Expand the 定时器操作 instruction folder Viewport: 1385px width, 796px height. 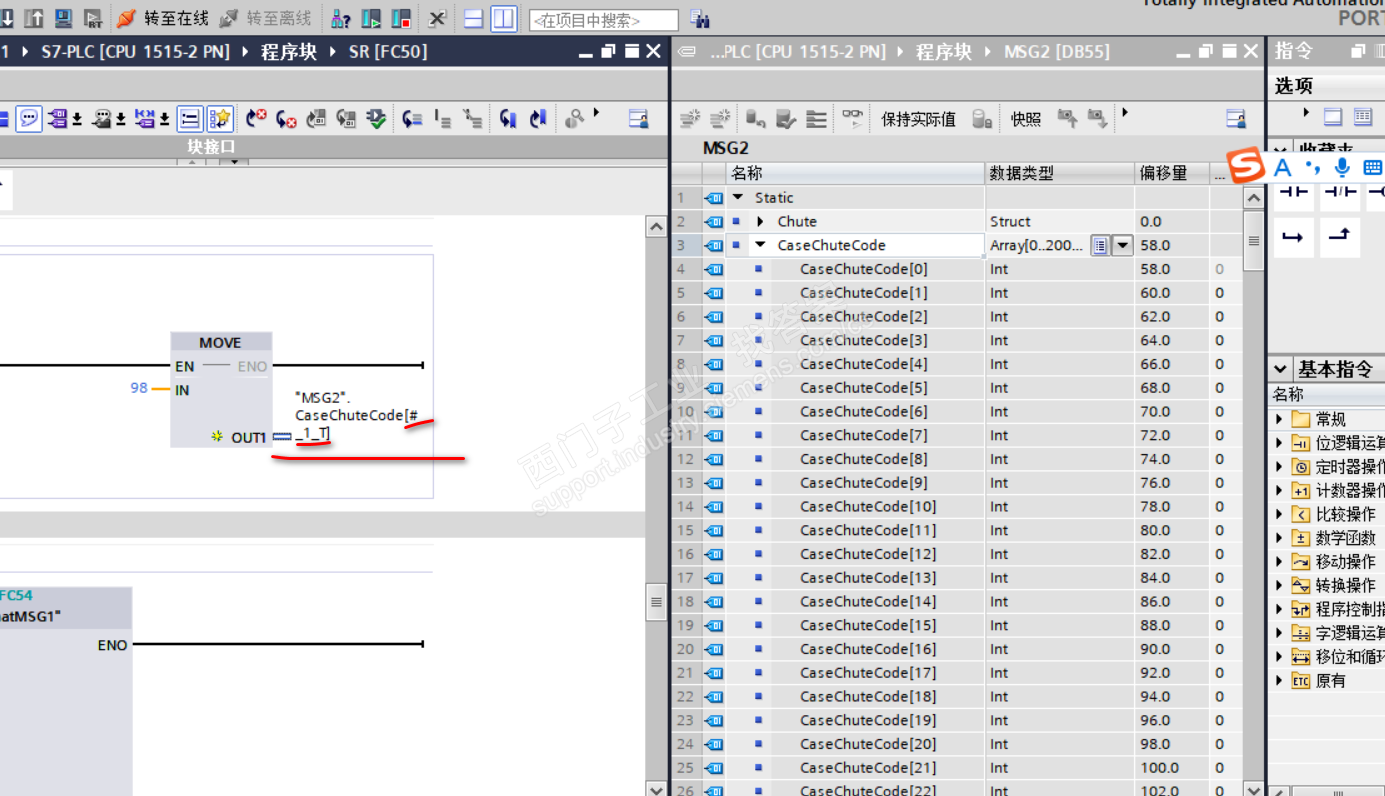pyautogui.click(x=1279, y=467)
